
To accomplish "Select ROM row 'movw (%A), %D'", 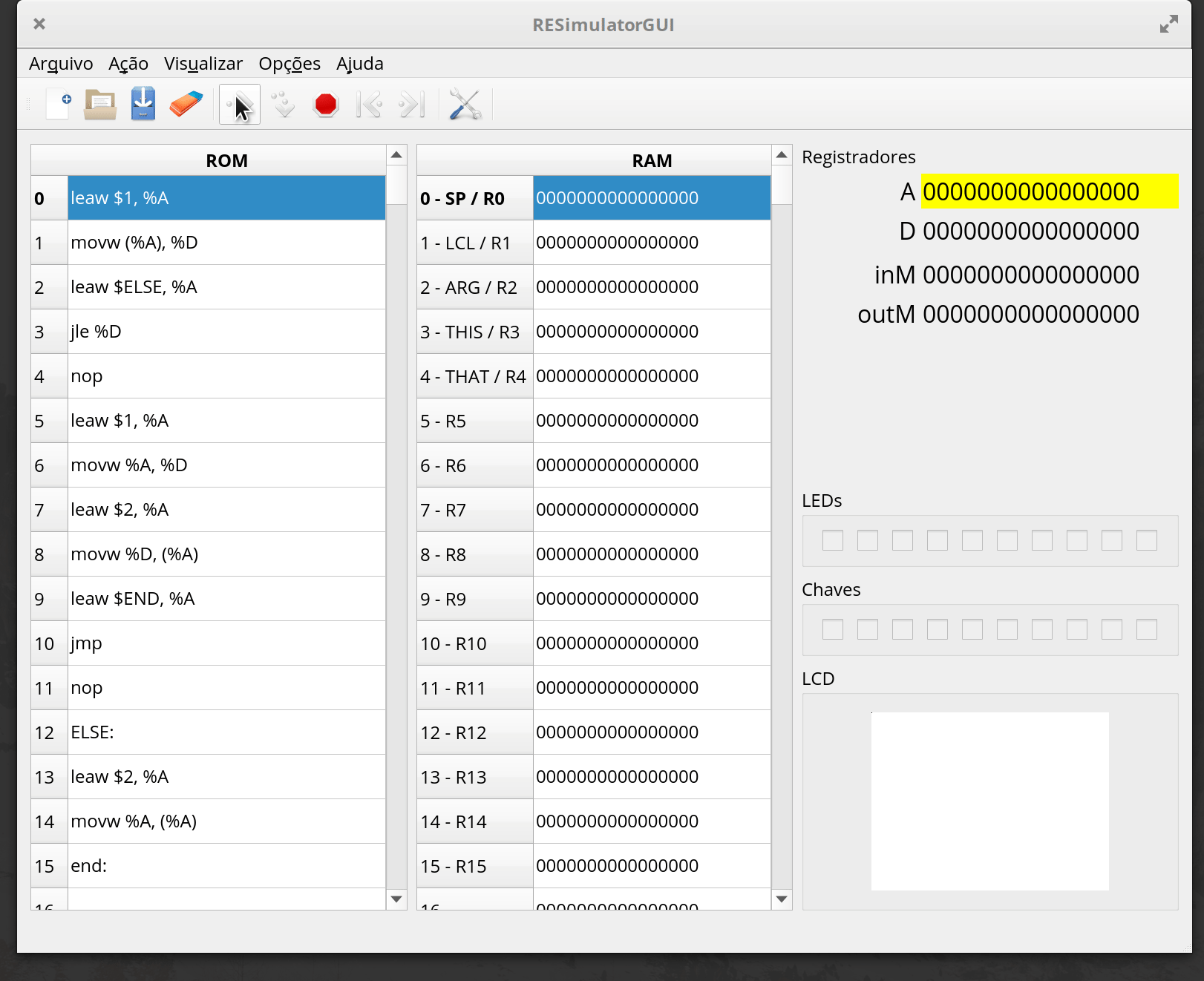I will (x=226, y=243).
